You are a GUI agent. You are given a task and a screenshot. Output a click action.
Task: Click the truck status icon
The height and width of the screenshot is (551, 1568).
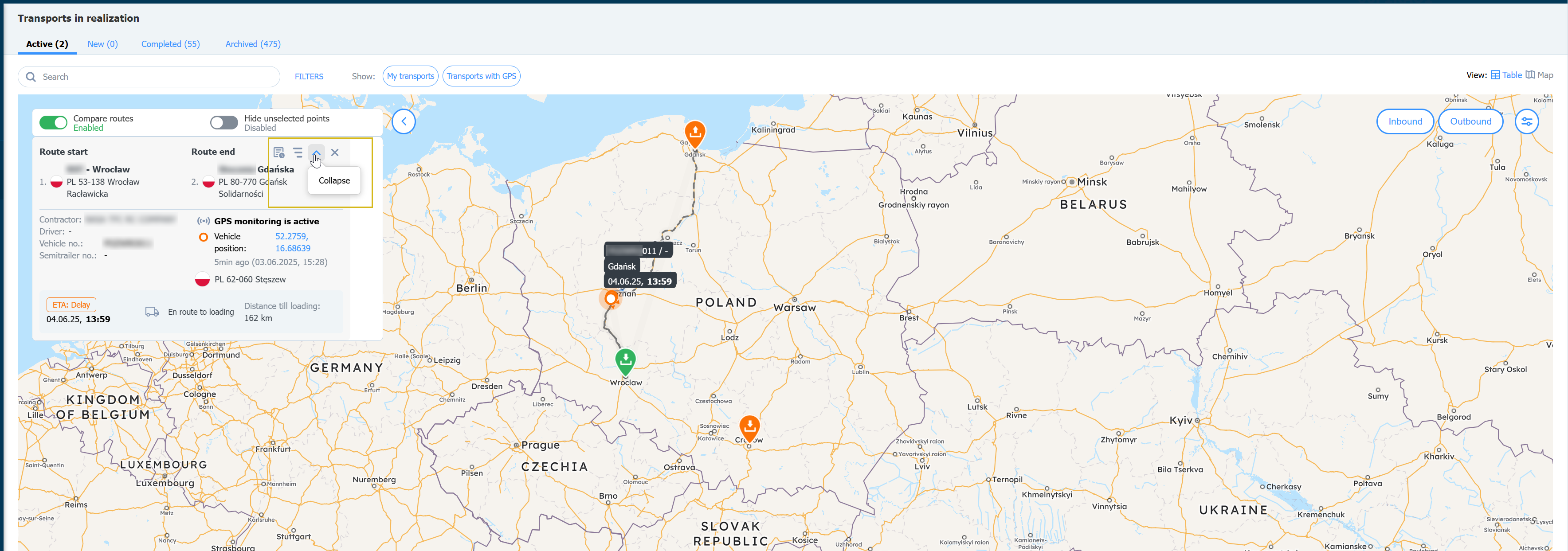[152, 311]
